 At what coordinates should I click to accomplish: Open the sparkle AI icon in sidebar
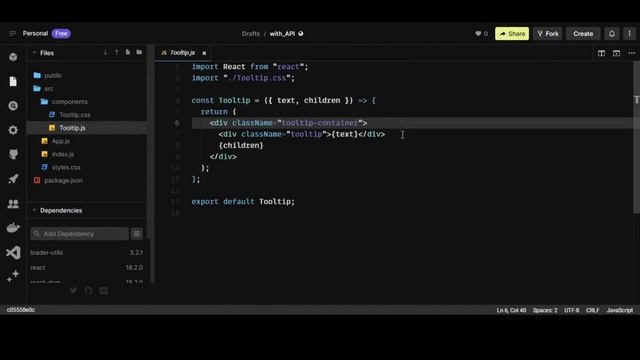pyautogui.click(x=13, y=276)
